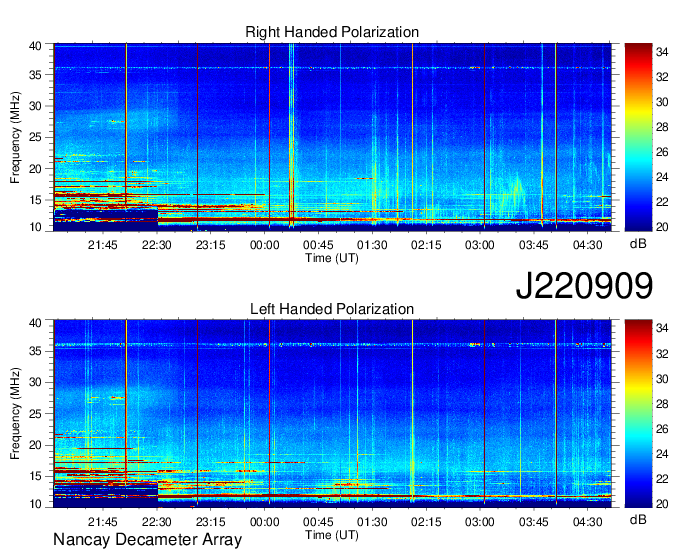This screenshot has height=552, width=680.
Task: Click the Left Handed Polarization title
Action: 332,309
